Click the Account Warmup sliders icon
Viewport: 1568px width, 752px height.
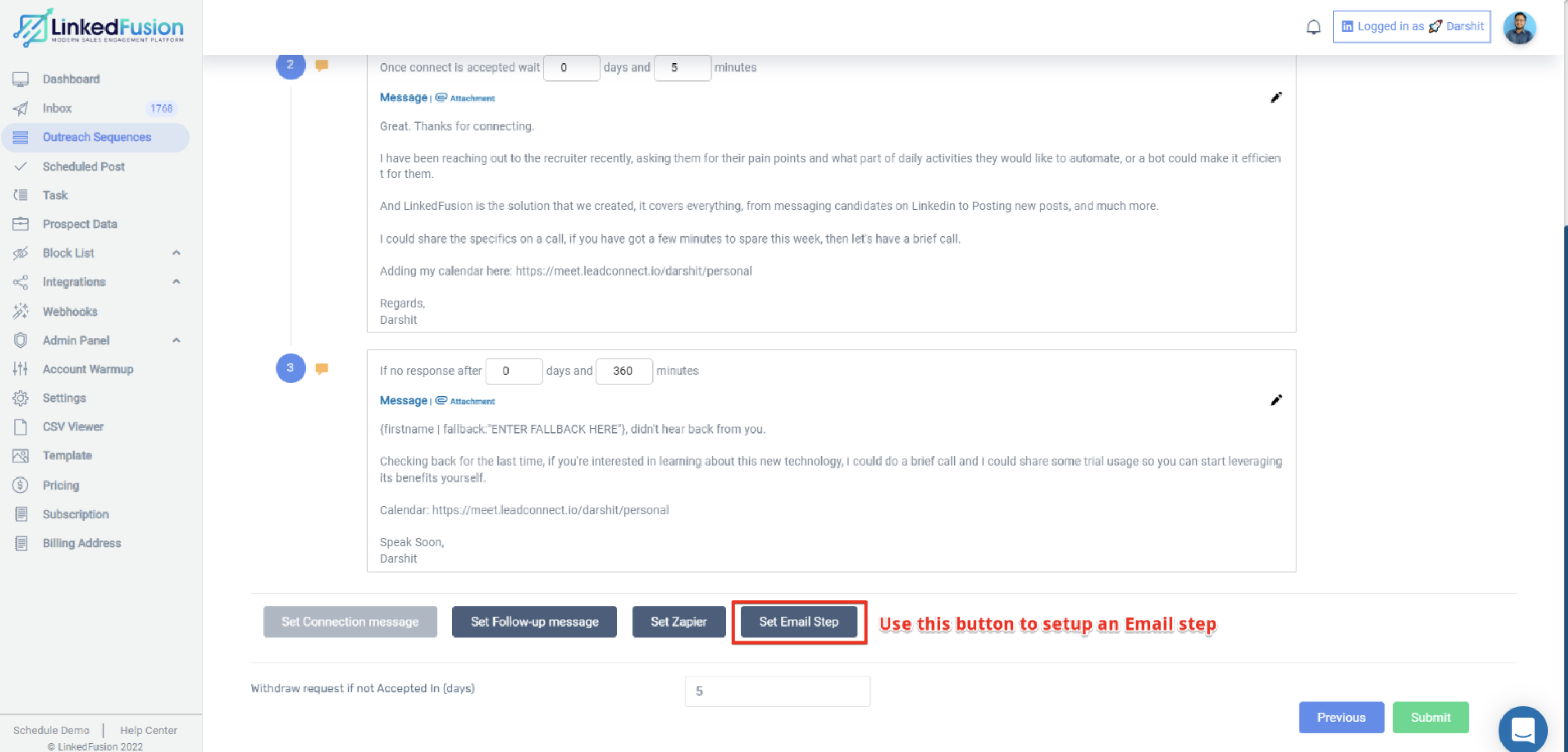(x=21, y=369)
